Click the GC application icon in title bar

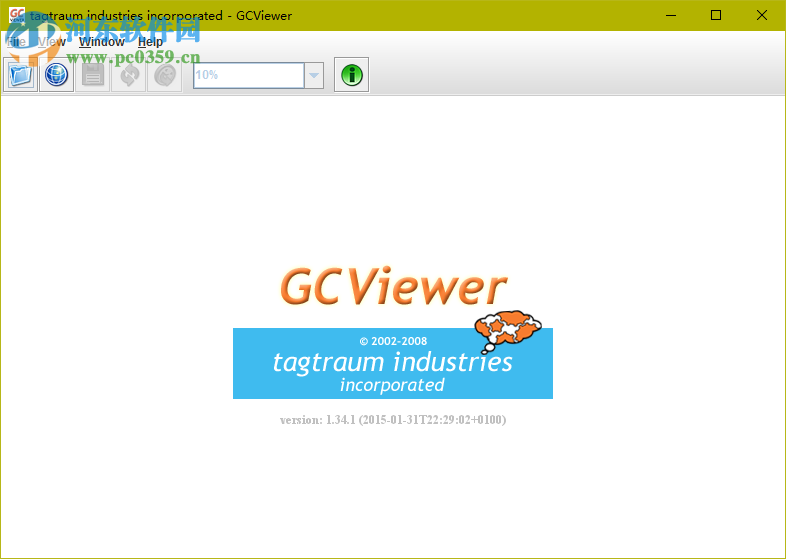click(x=17, y=15)
